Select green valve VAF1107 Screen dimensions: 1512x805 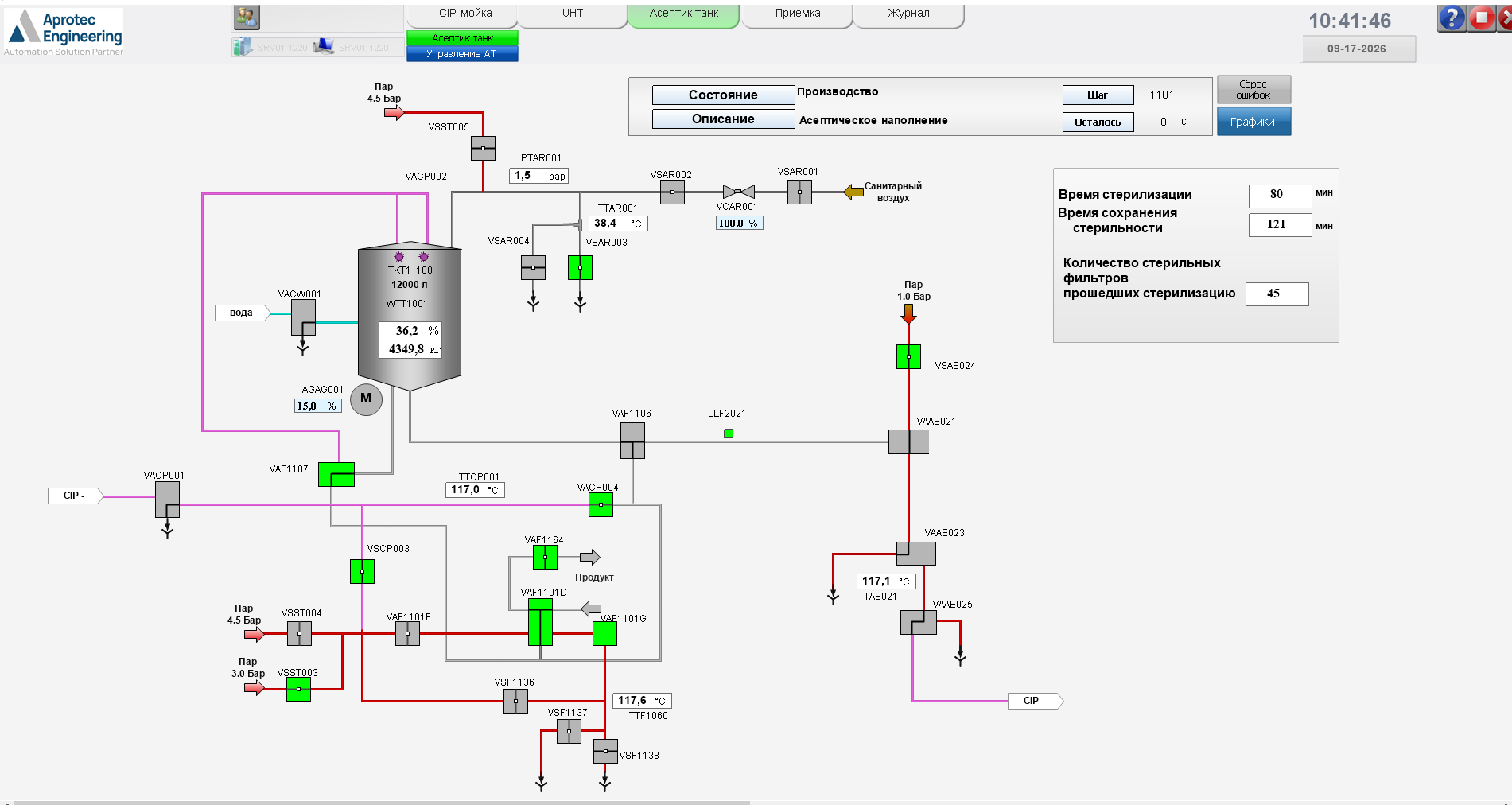[x=336, y=474]
